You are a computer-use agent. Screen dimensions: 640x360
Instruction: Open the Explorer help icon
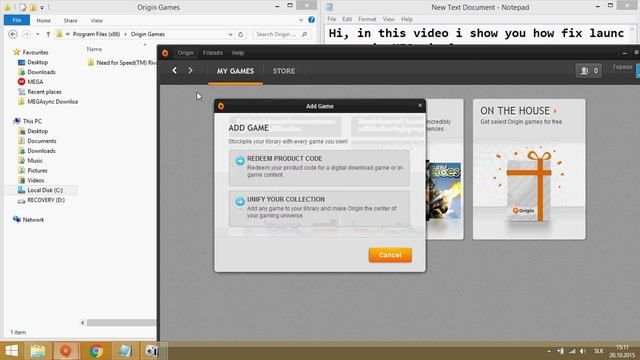pyautogui.click(x=311, y=20)
